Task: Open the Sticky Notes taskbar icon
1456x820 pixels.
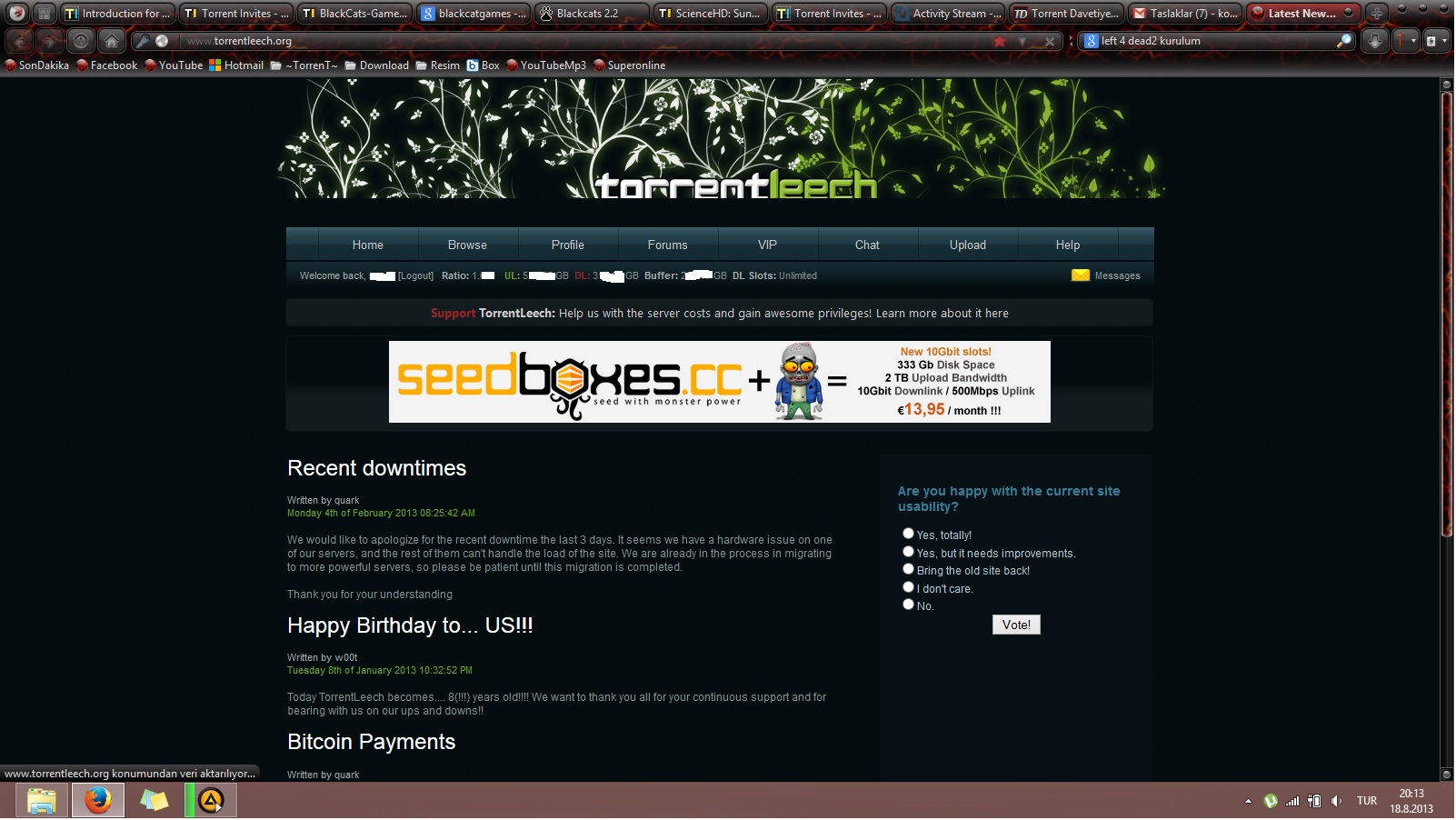Action: pyautogui.click(x=154, y=801)
